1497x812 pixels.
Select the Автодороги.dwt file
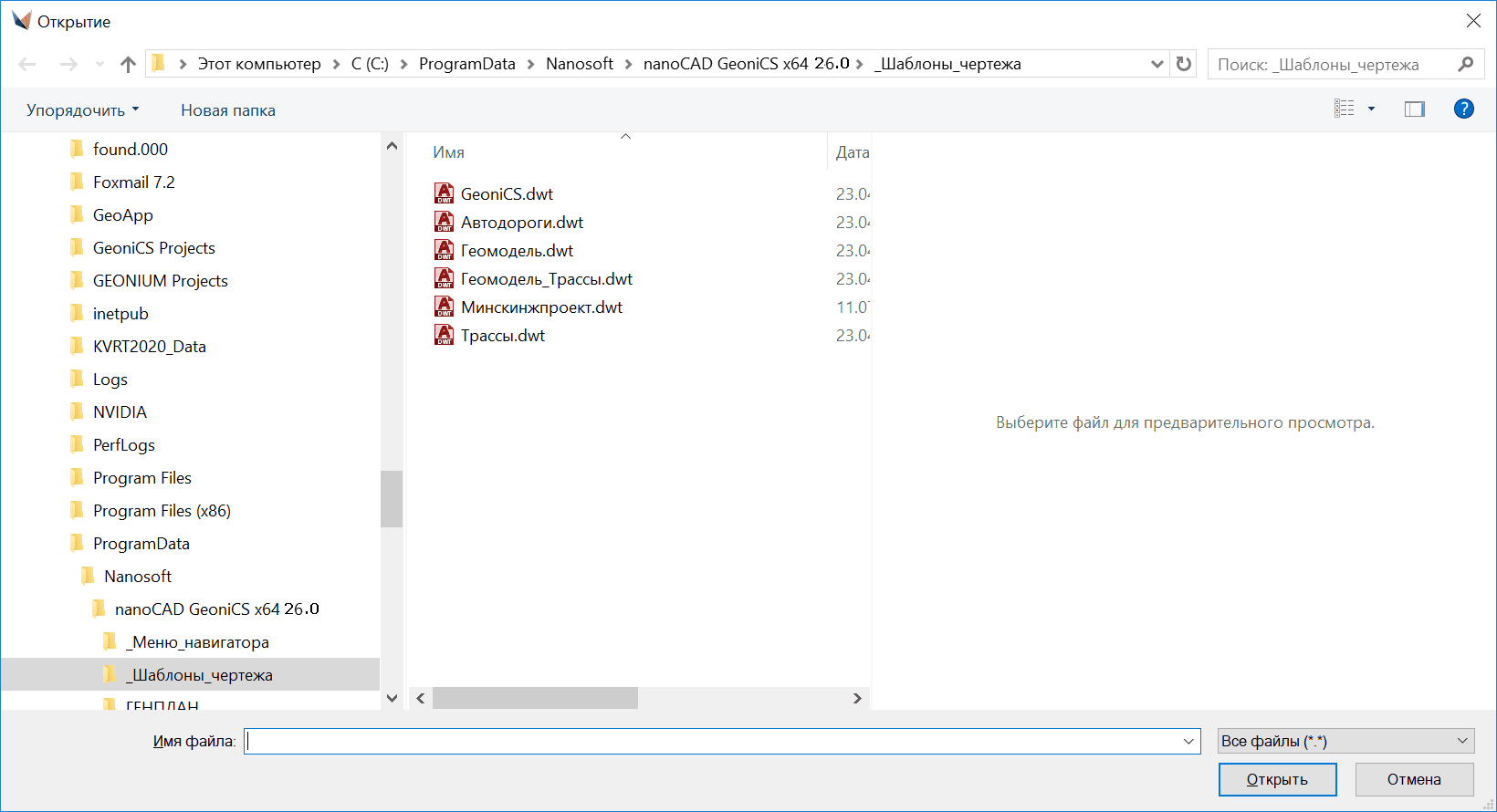tap(521, 223)
